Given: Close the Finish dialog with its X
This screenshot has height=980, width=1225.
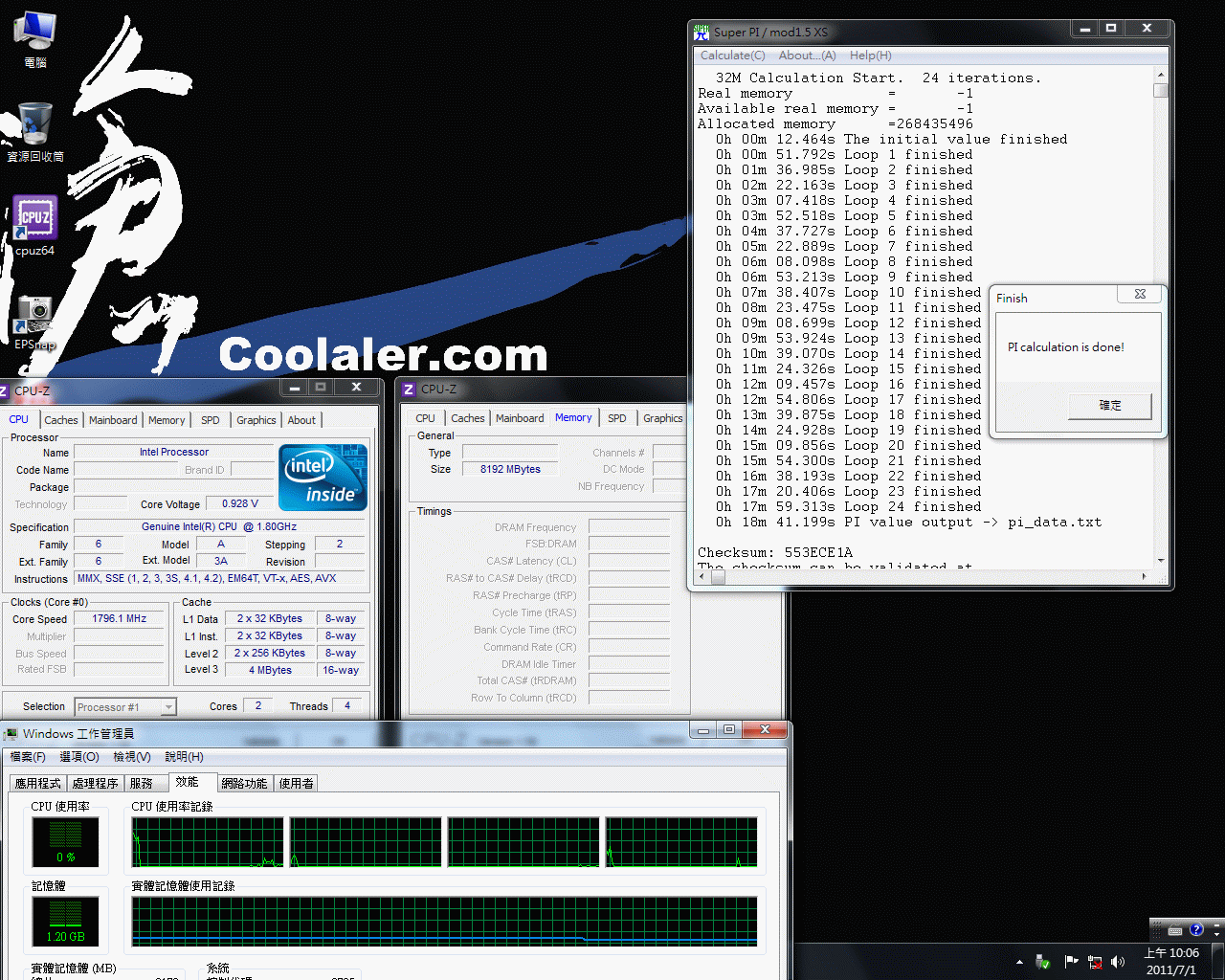Looking at the screenshot, I should [x=1140, y=295].
